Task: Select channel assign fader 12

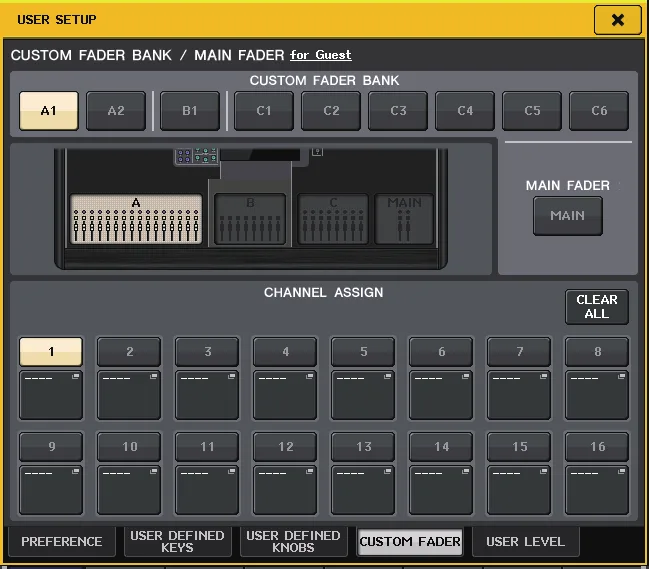Action: pyautogui.click(x=285, y=447)
